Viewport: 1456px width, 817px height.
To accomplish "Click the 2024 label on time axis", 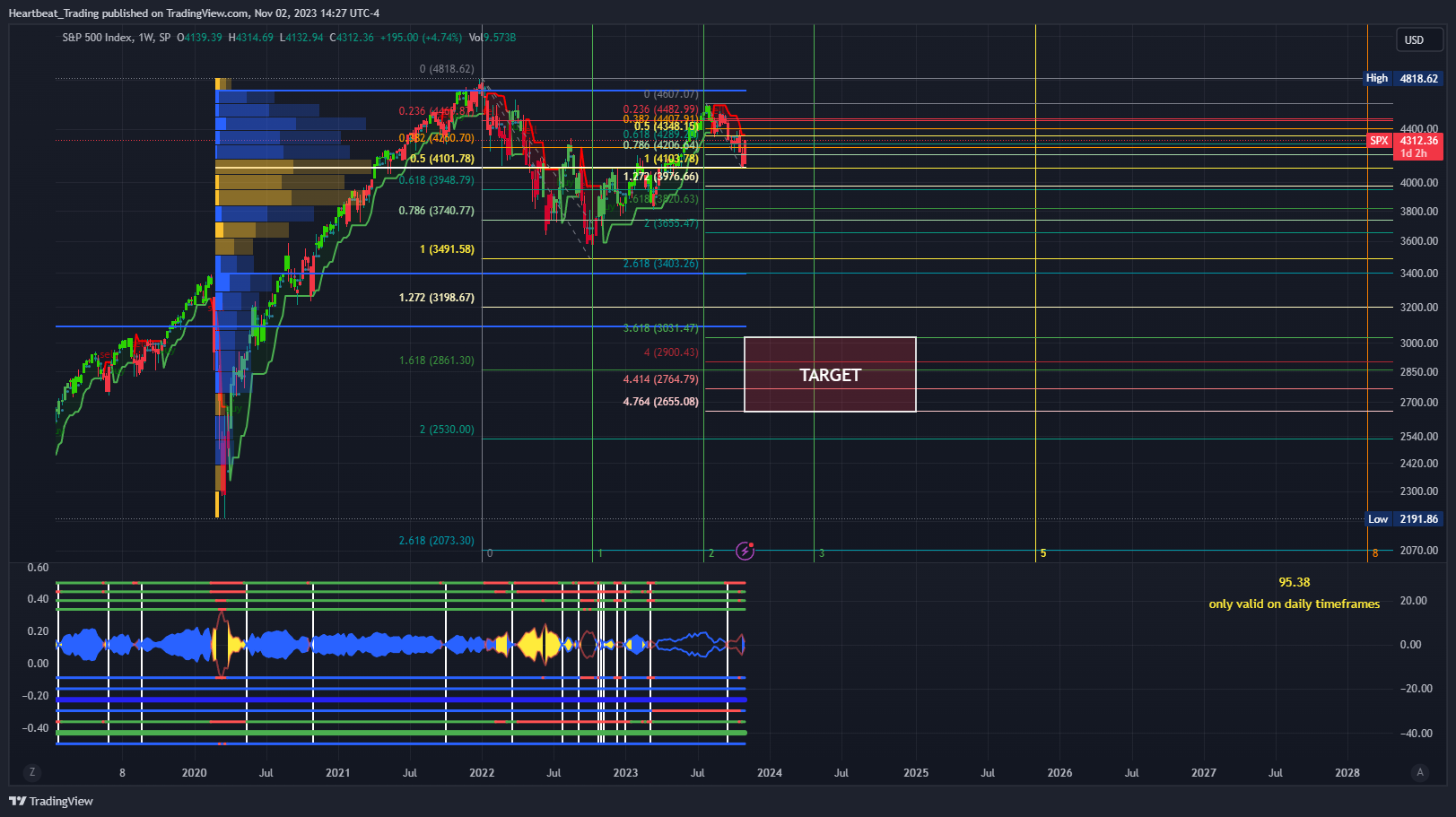I will coord(770,773).
